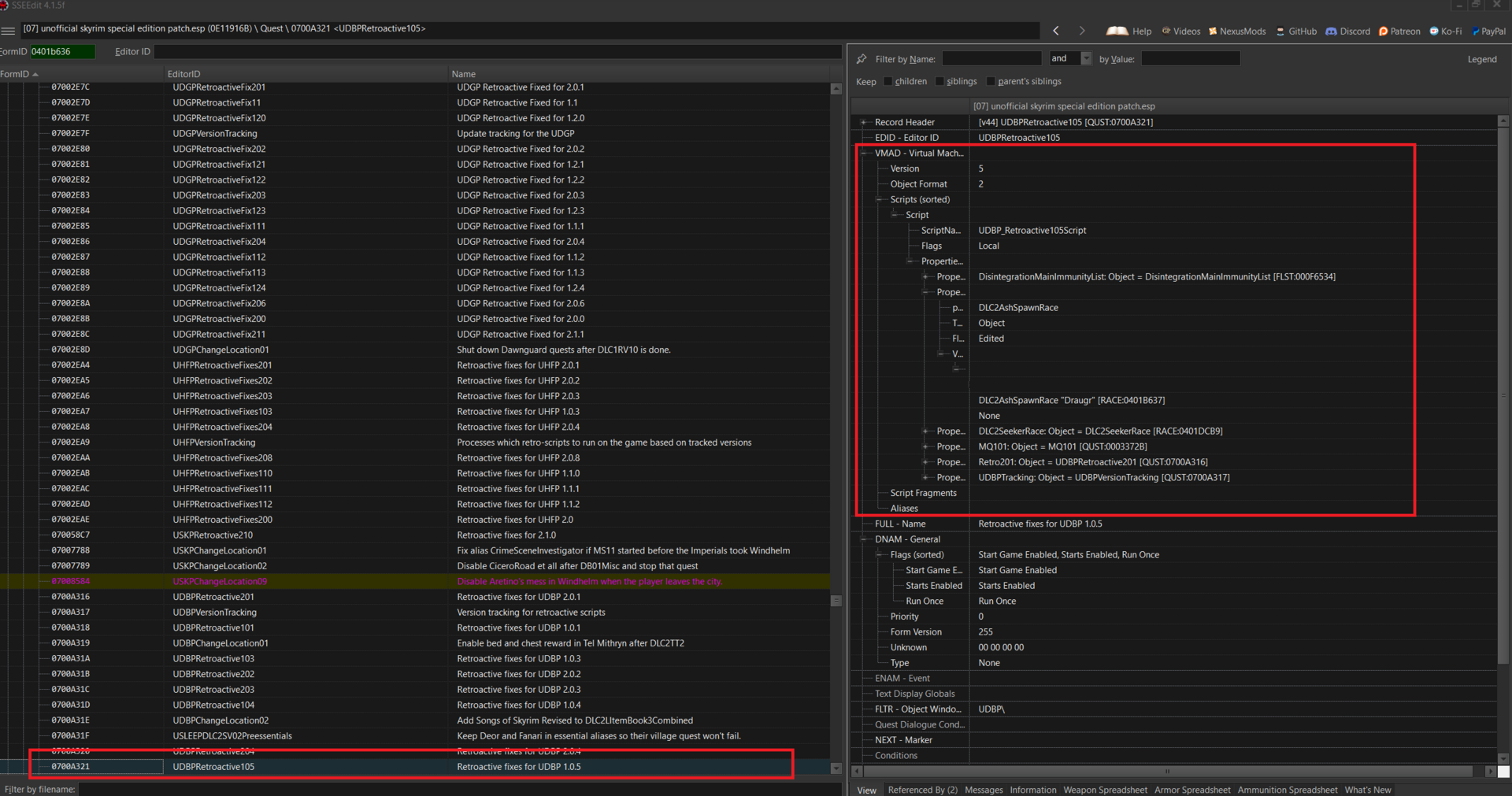The image size is (1512, 796).
Task: Open the Discord icon link
Action: [1331, 31]
